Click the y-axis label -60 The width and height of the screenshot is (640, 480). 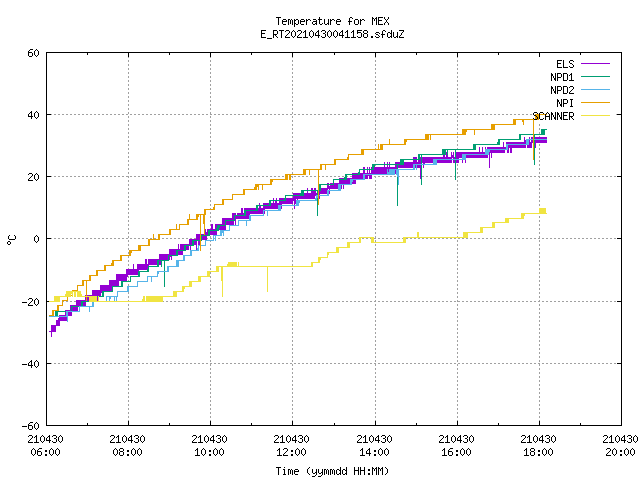pyautogui.click(x=31, y=426)
